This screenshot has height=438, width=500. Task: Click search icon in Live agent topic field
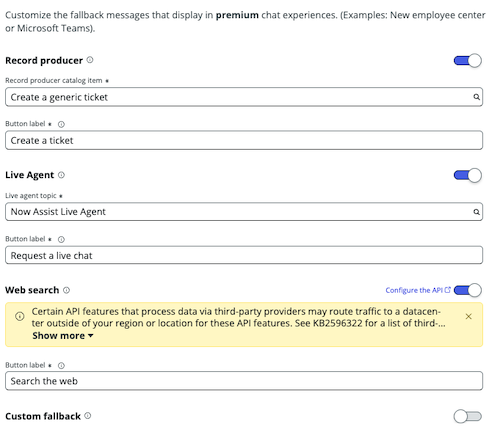(477, 212)
